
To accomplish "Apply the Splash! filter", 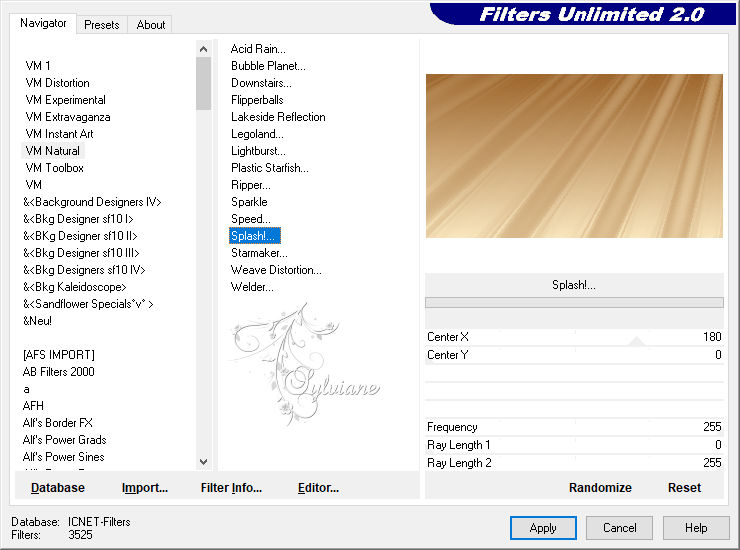I will tap(543, 528).
